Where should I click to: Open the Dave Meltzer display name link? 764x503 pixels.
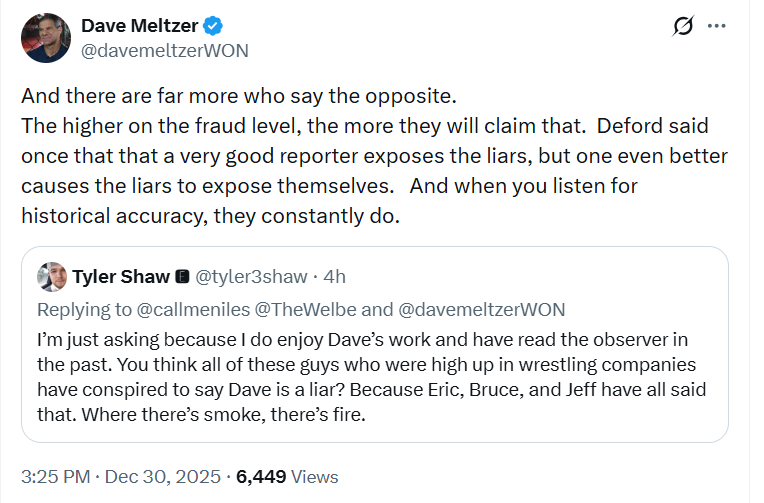coord(143,26)
